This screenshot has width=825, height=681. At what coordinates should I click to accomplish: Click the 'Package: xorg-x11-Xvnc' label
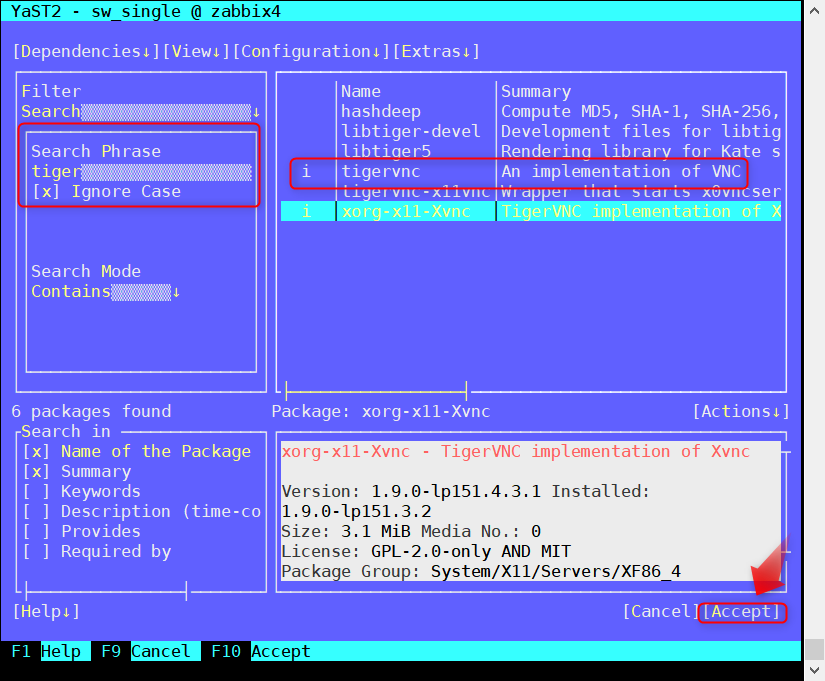[381, 412]
